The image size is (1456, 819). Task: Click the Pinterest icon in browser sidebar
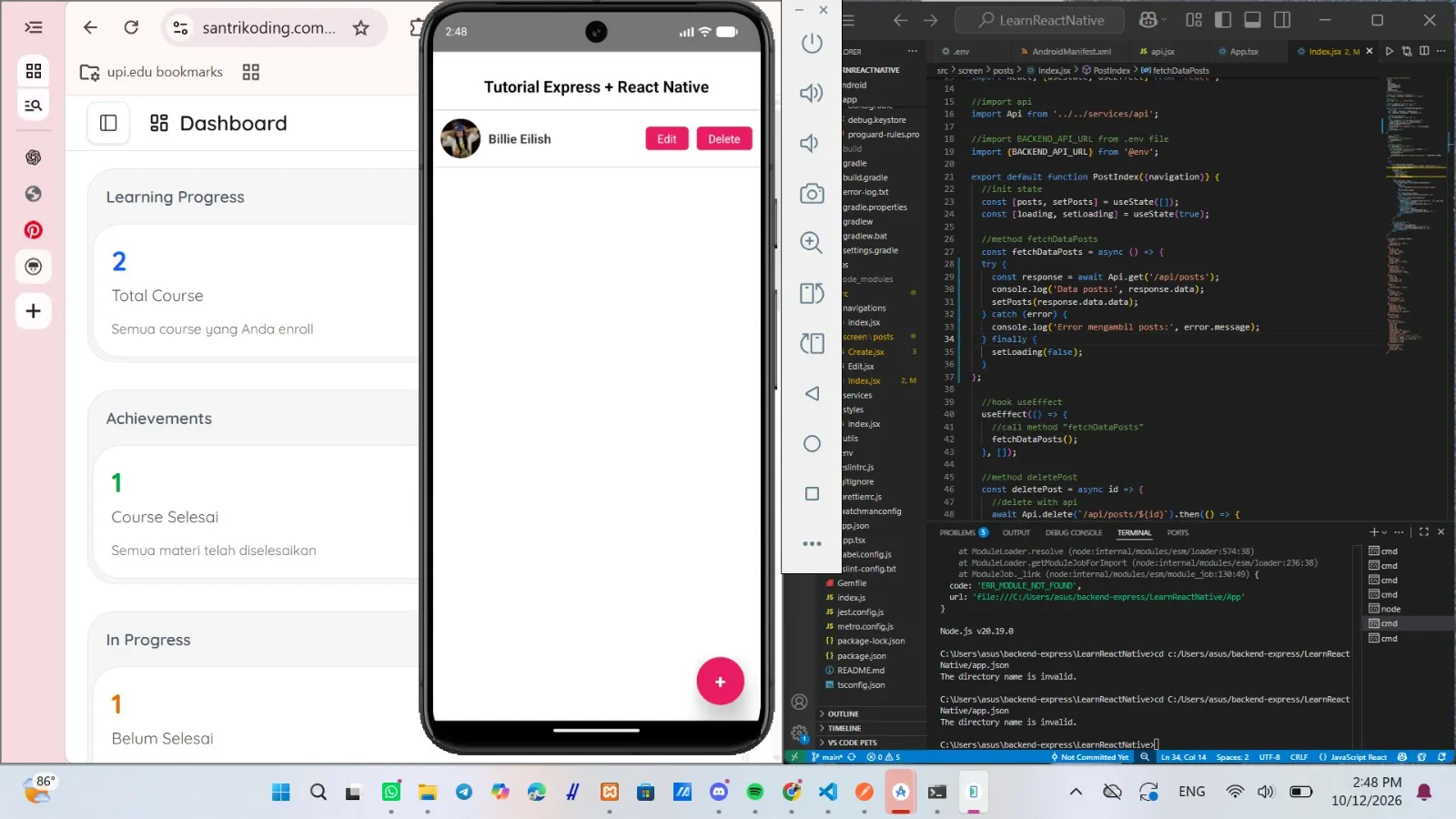click(34, 230)
